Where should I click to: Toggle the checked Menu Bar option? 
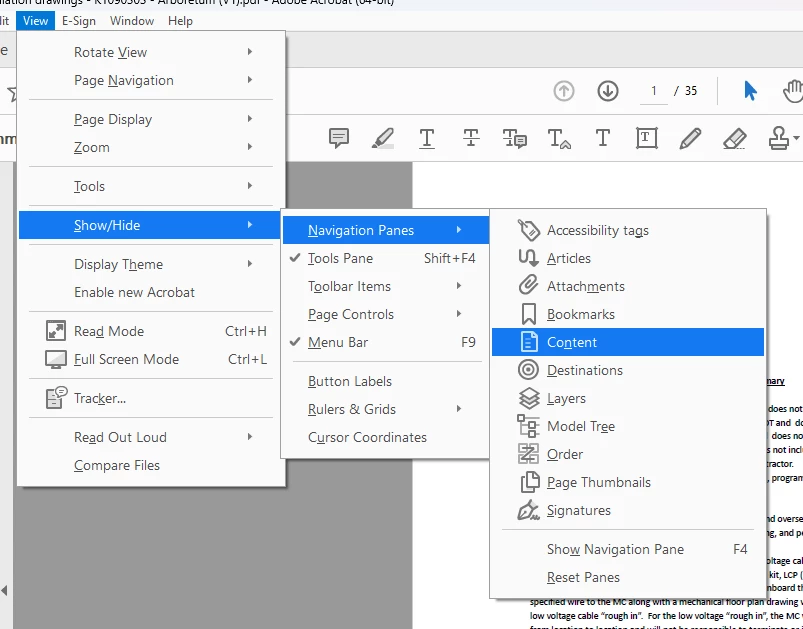click(x=384, y=342)
